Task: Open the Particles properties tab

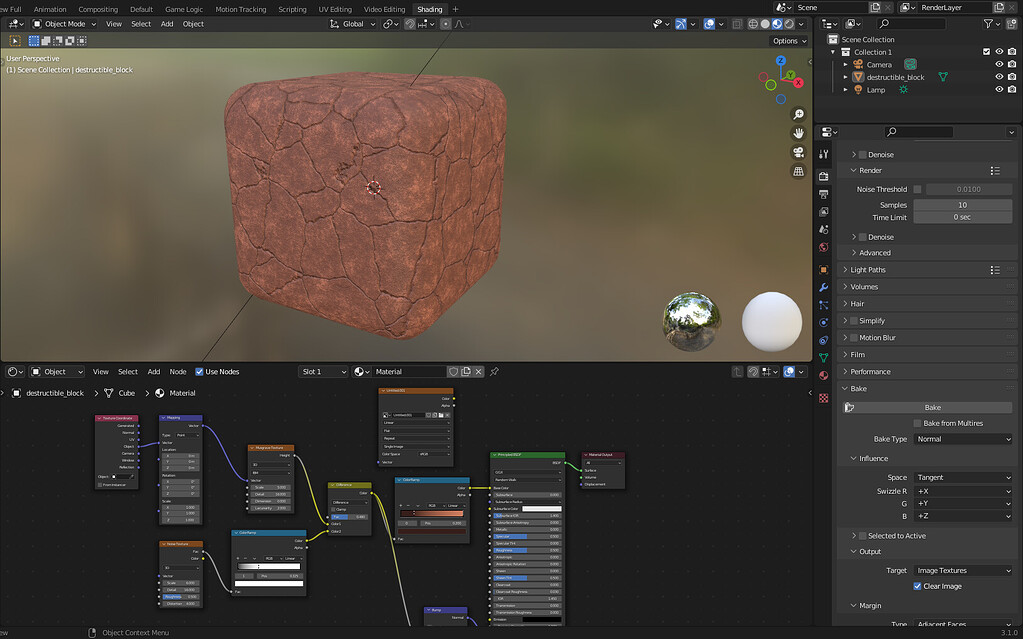Action: [x=823, y=305]
